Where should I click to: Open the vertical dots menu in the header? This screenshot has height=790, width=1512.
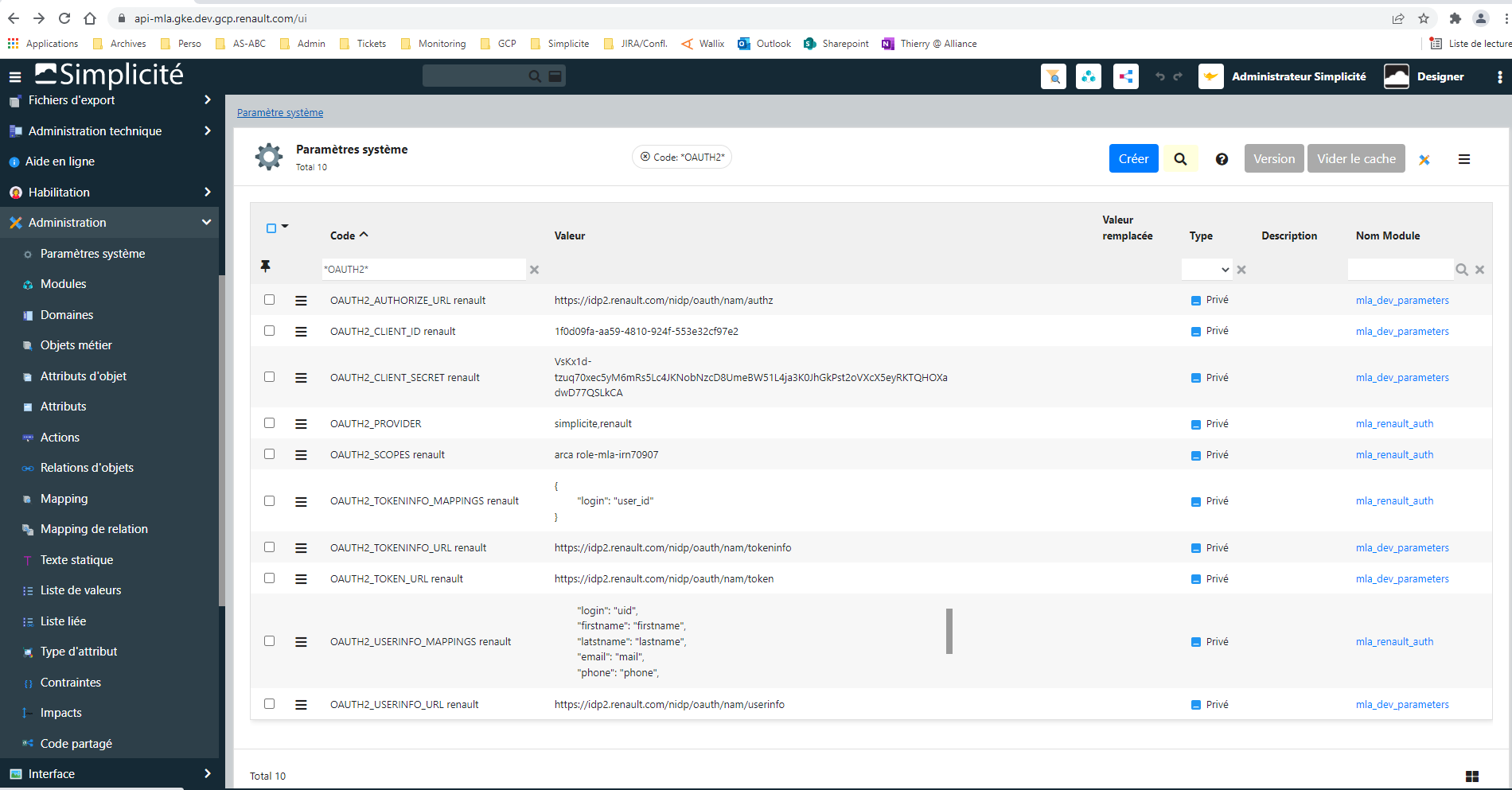tap(1499, 76)
